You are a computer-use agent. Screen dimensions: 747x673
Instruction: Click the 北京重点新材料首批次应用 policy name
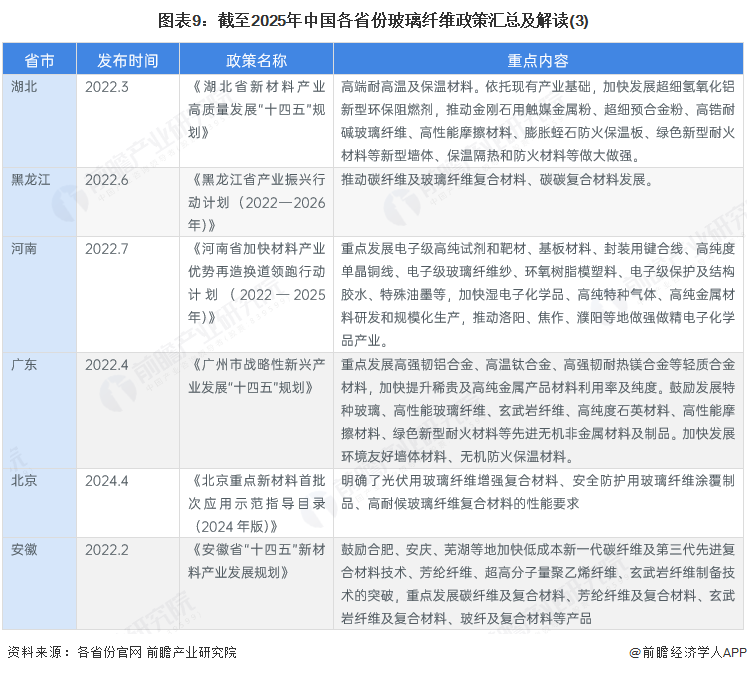pos(256,503)
